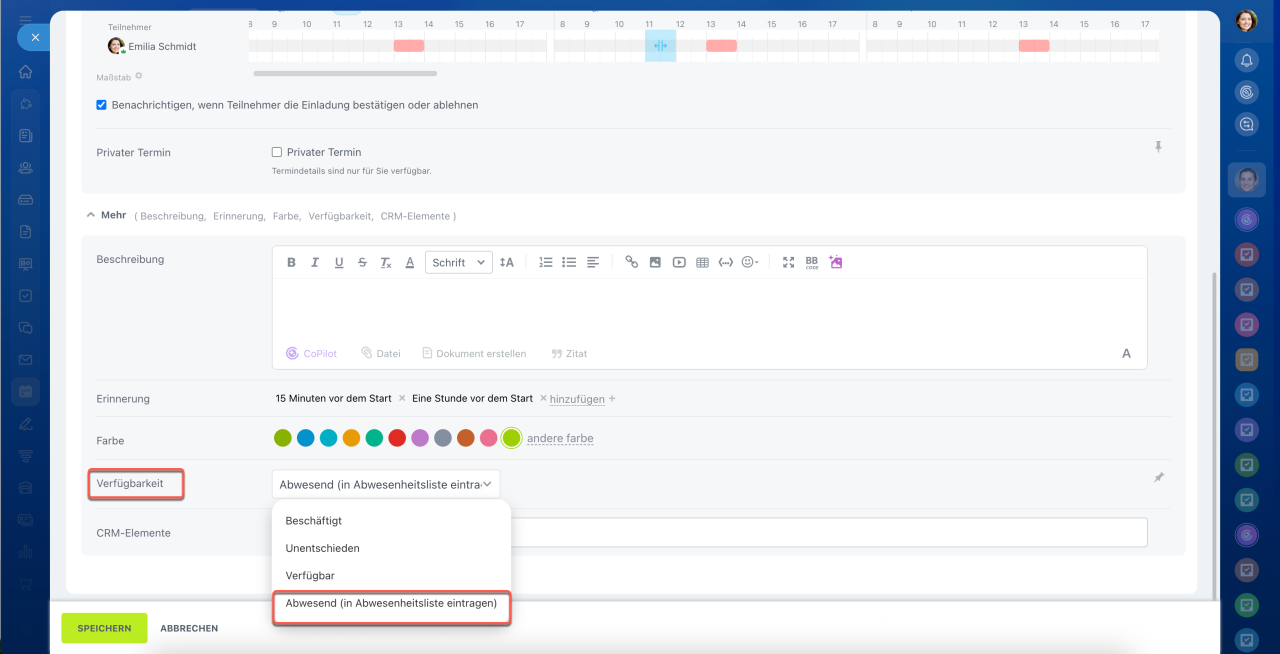Image resolution: width=1280 pixels, height=654 pixels.
Task: Enable the Privater Termin checkbox
Action: pos(277,152)
